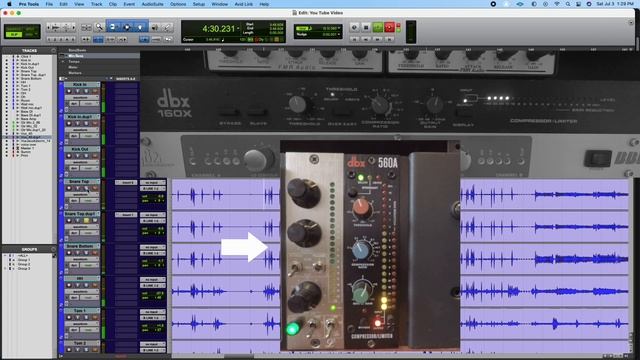Viewport: 640px width, 360px height.
Task: Open Snare Top output path selector
Action: [153, 188]
